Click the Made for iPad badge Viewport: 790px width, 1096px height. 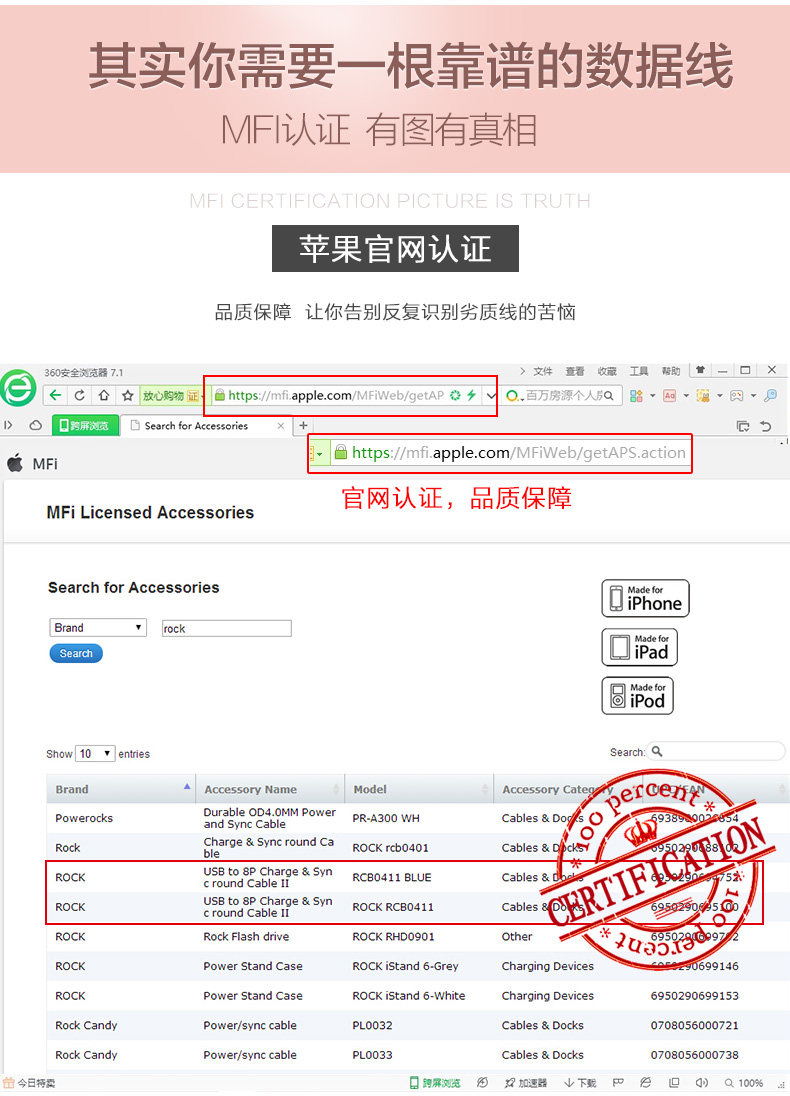(x=640, y=647)
